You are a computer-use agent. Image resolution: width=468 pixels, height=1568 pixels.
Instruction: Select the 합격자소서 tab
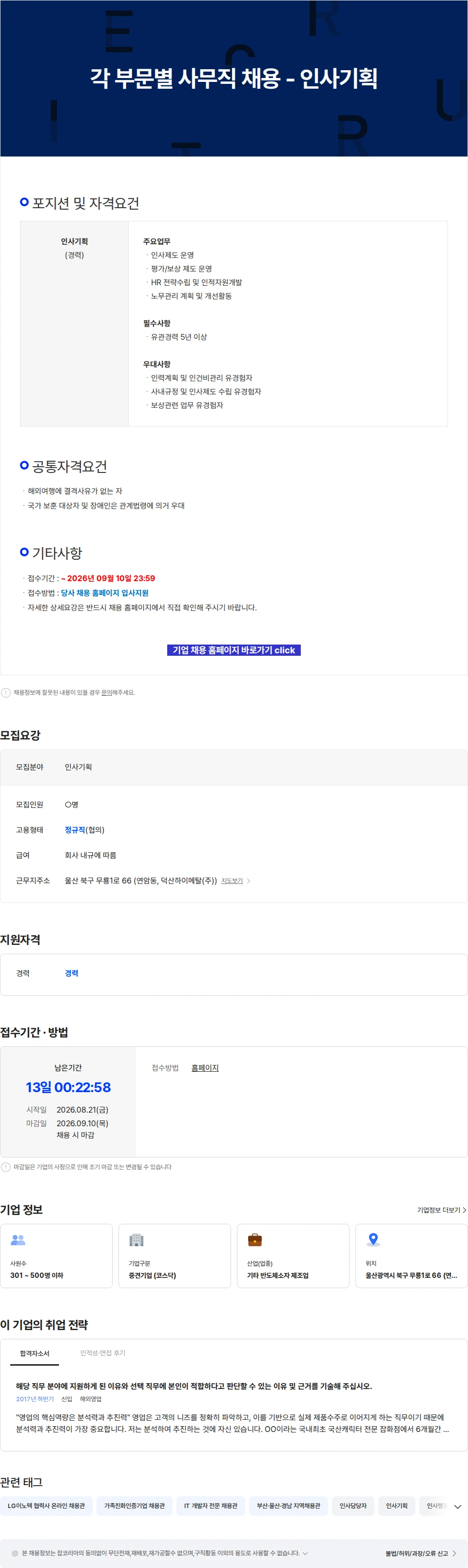click(34, 1353)
